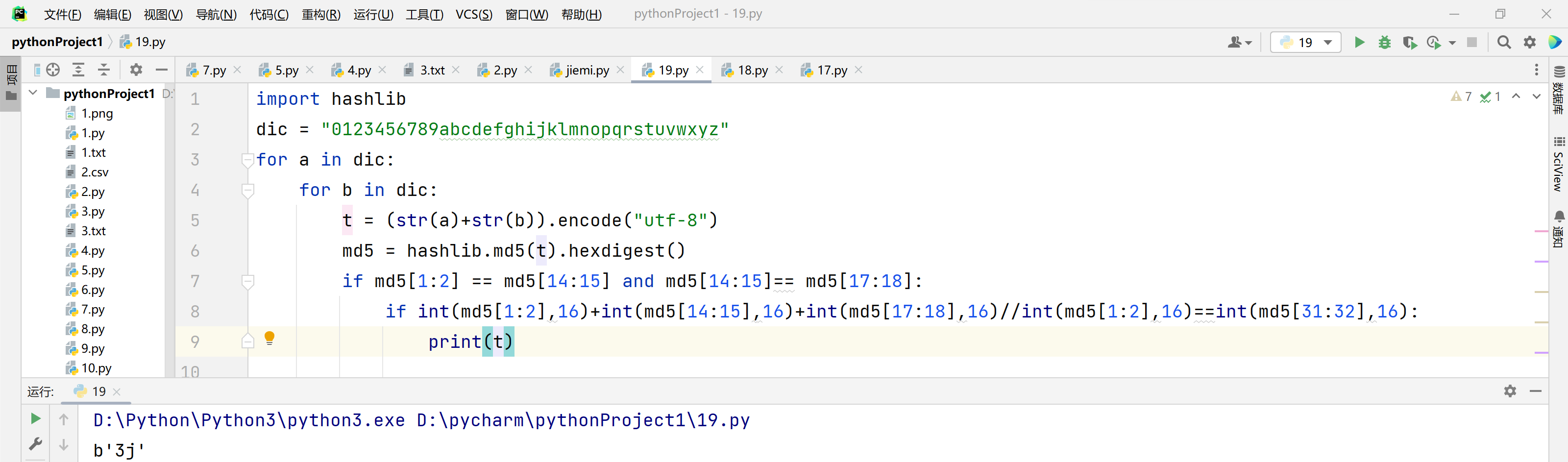Run 19.py with coverage
This screenshot has height=462, width=1568.
1410,42
